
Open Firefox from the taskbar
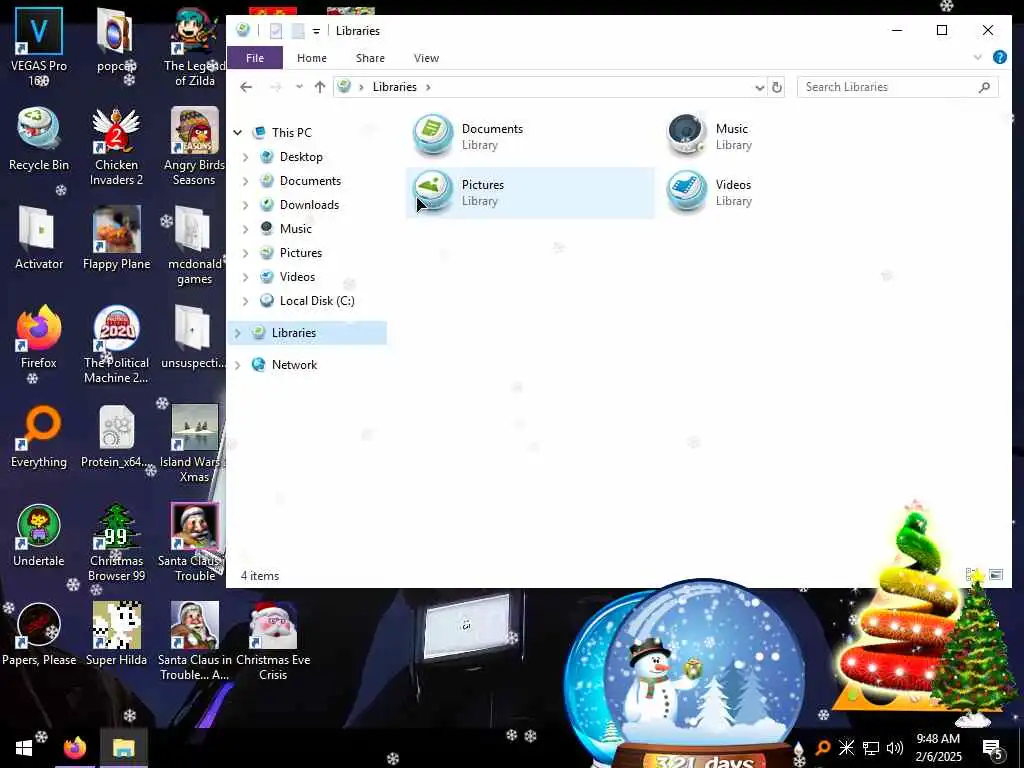(75, 748)
